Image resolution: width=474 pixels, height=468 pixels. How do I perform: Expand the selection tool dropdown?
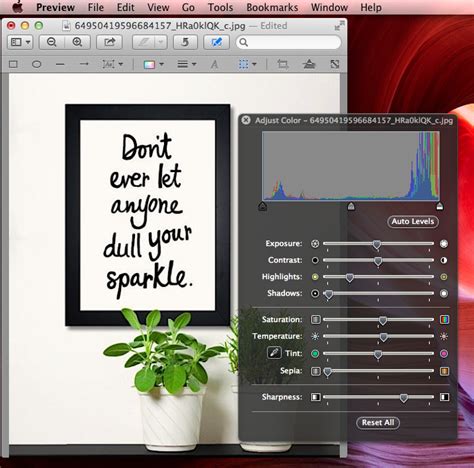[247, 64]
